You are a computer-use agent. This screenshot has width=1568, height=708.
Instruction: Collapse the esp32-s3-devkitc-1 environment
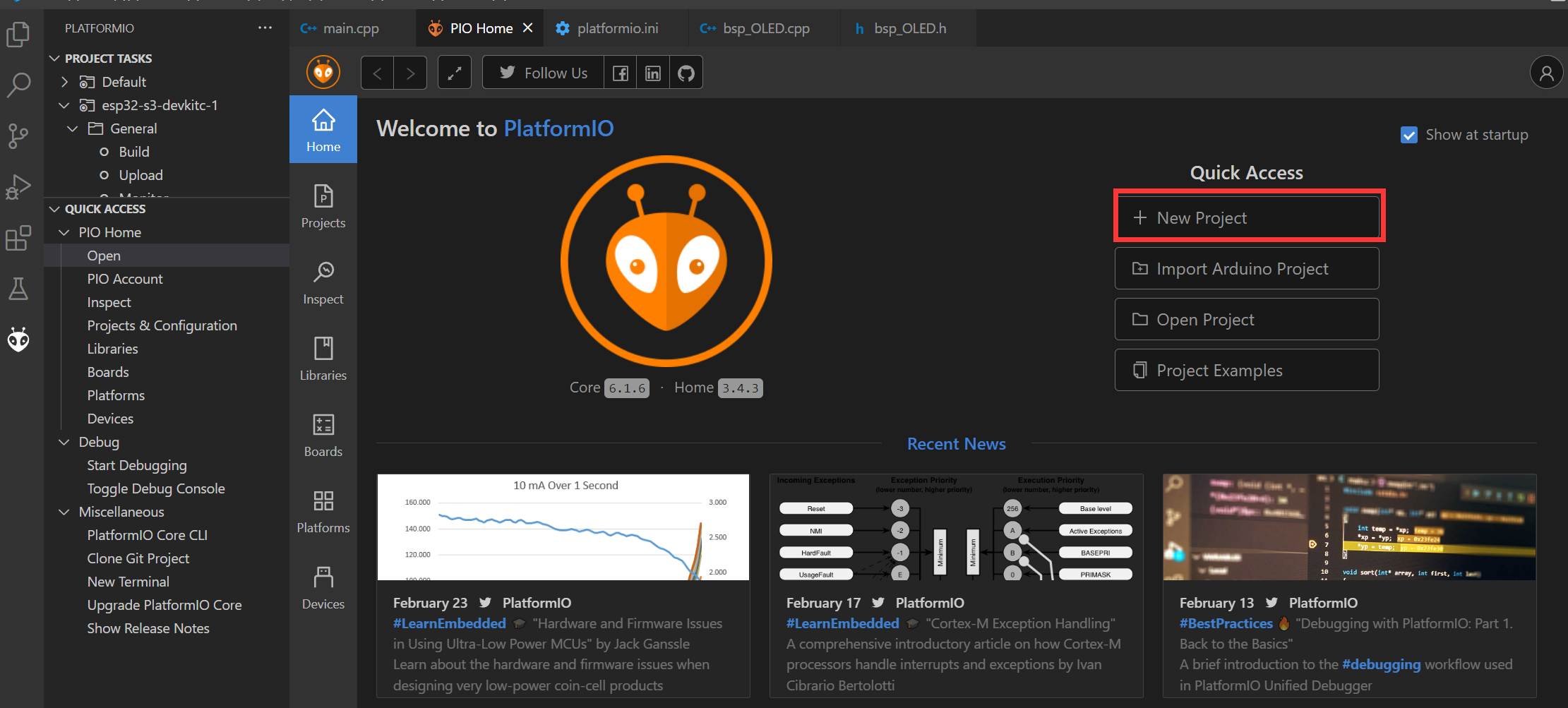[x=64, y=105]
